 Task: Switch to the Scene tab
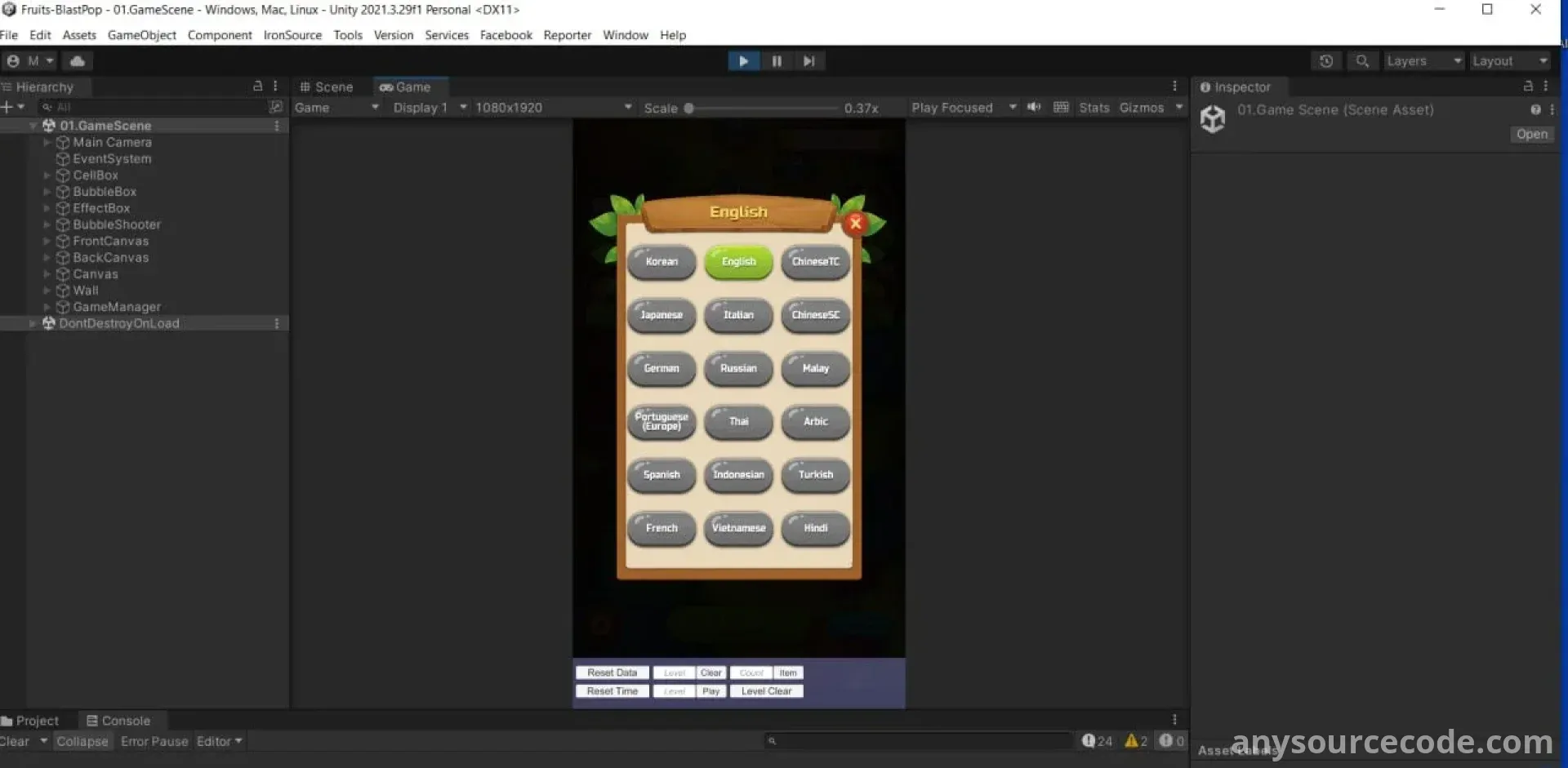[x=327, y=87]
